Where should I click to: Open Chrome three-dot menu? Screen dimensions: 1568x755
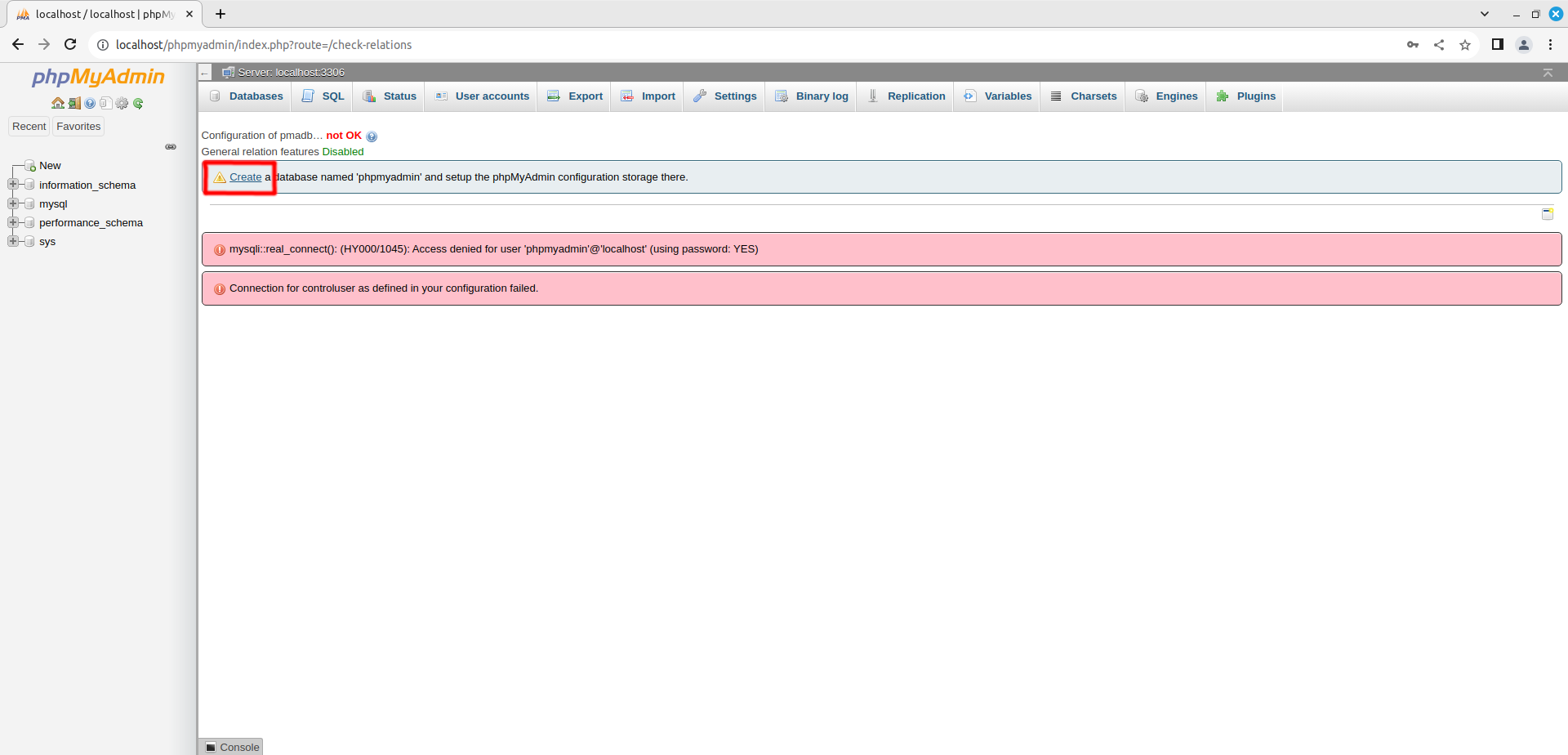[x=1550, y=45]
